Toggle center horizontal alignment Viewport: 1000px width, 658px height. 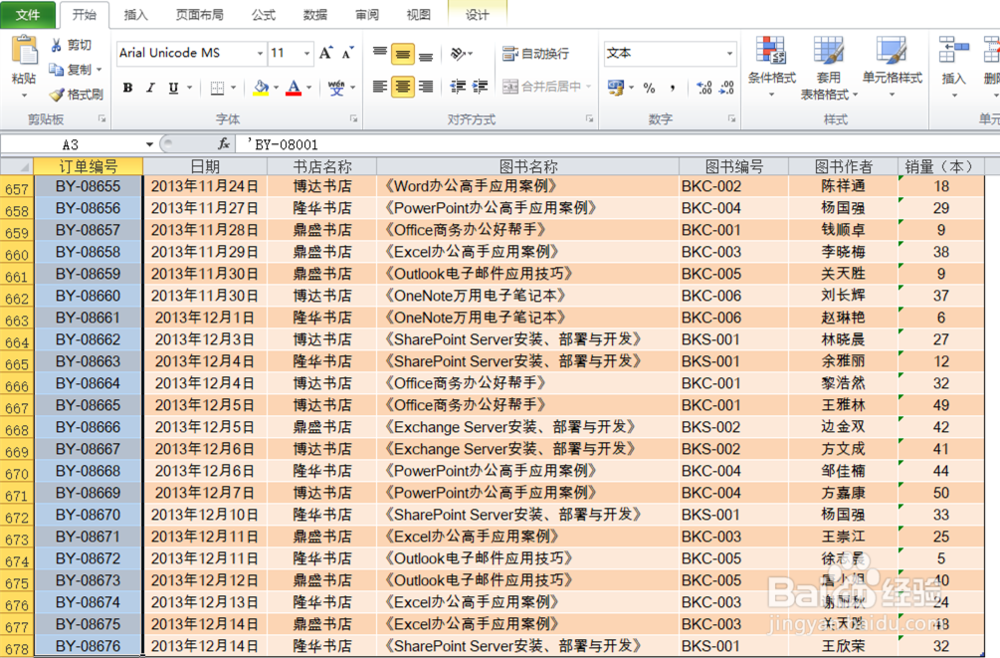403,87
